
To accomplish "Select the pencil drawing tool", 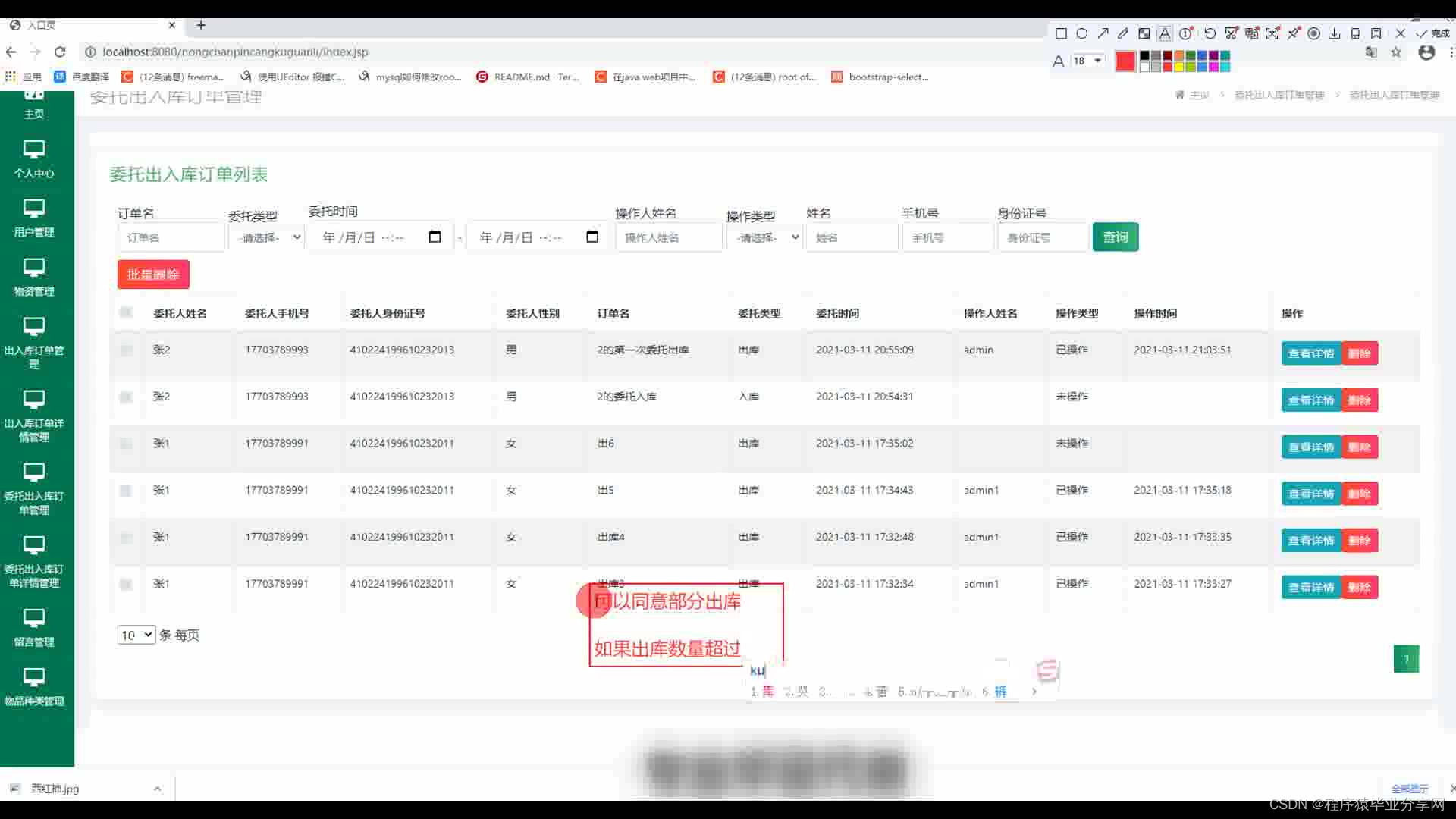I will click(x=1123, y=33).
